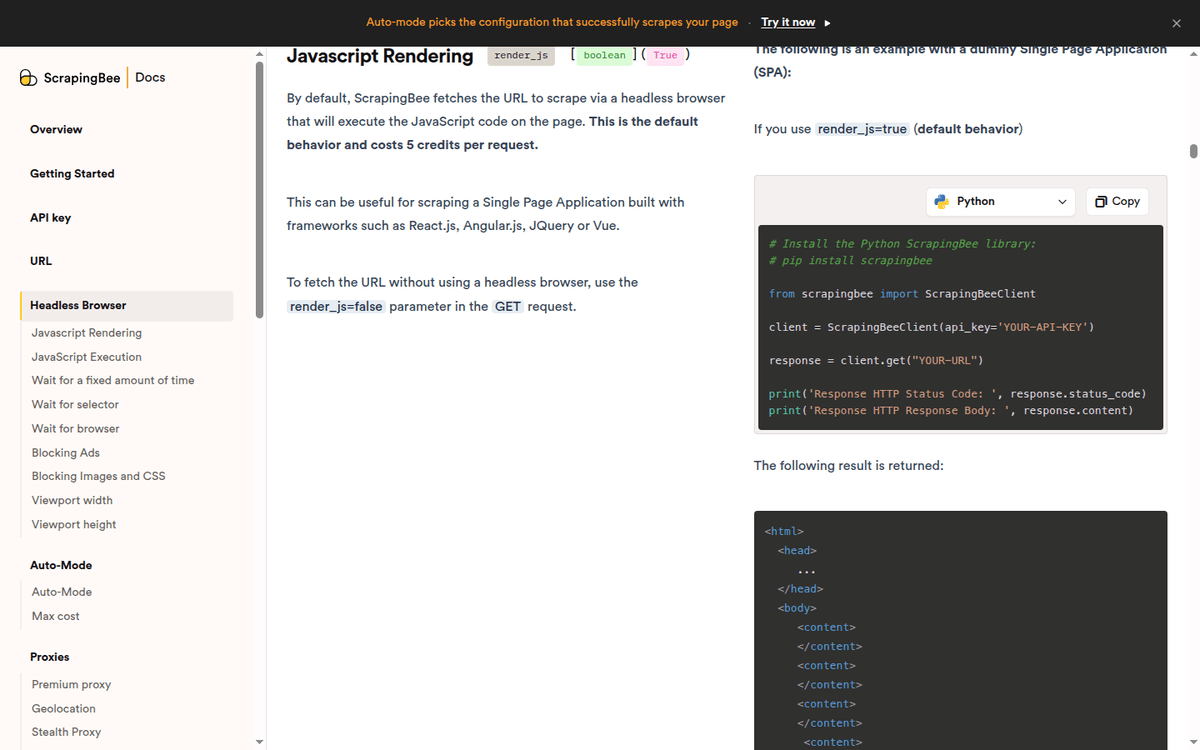Open Blocking Images and CSS link

[x=99, y=476]
